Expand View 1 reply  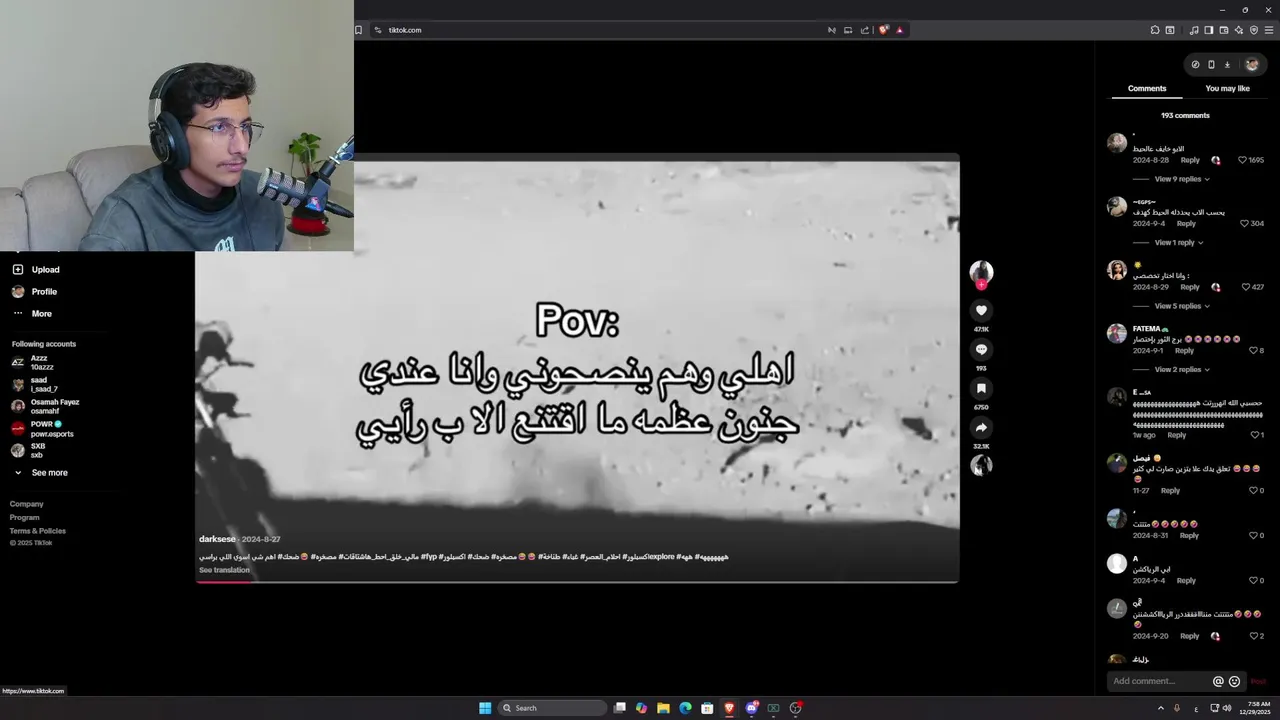pos(1179,242)
